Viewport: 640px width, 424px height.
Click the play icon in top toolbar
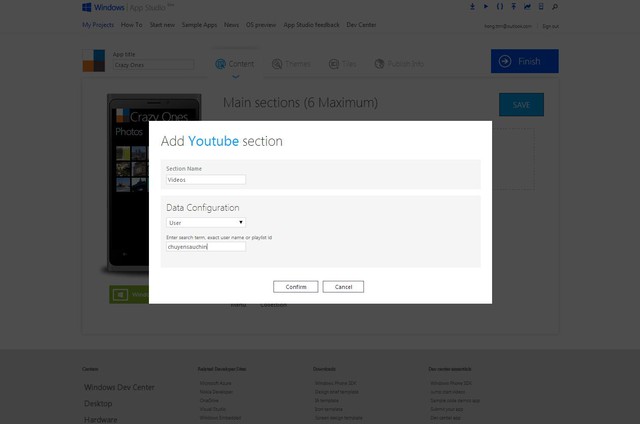point(487,7)
